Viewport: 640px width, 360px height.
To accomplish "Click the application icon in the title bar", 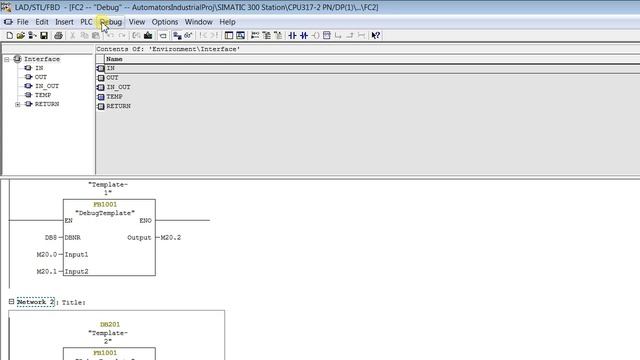I will click(6, 7).
